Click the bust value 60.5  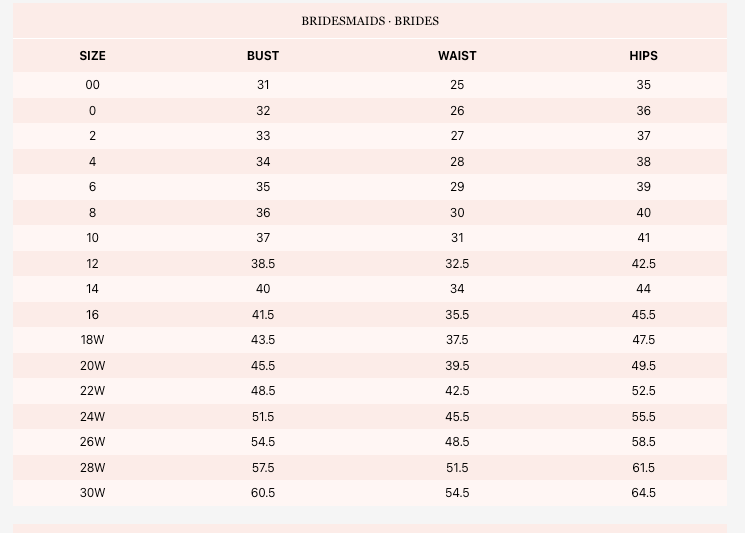coord(263,493)
